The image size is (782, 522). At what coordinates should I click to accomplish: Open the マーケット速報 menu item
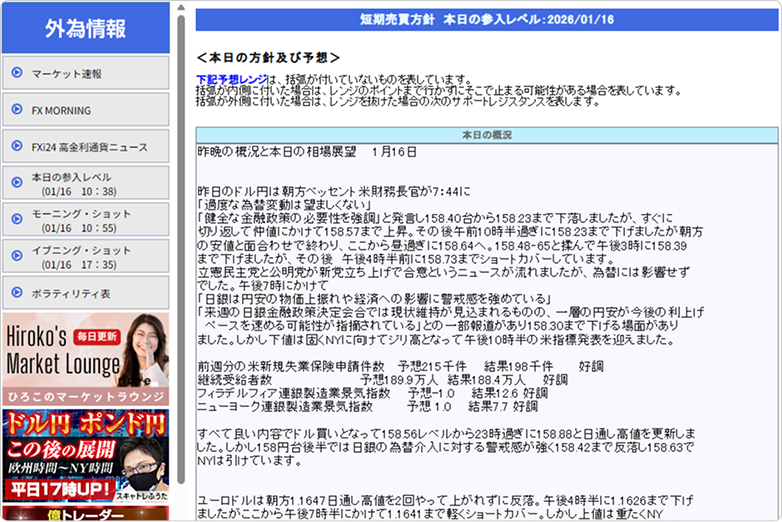[86, 73]
